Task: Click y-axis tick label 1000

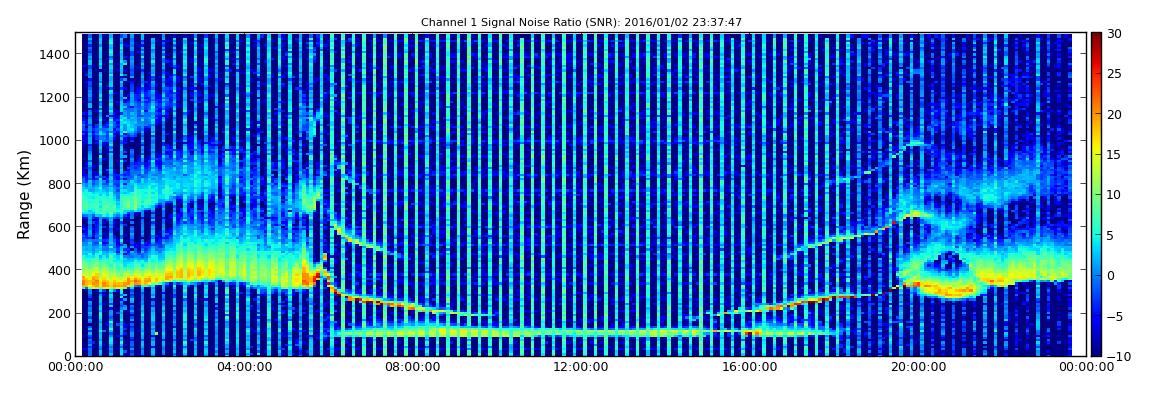Action: coord(55,141)
